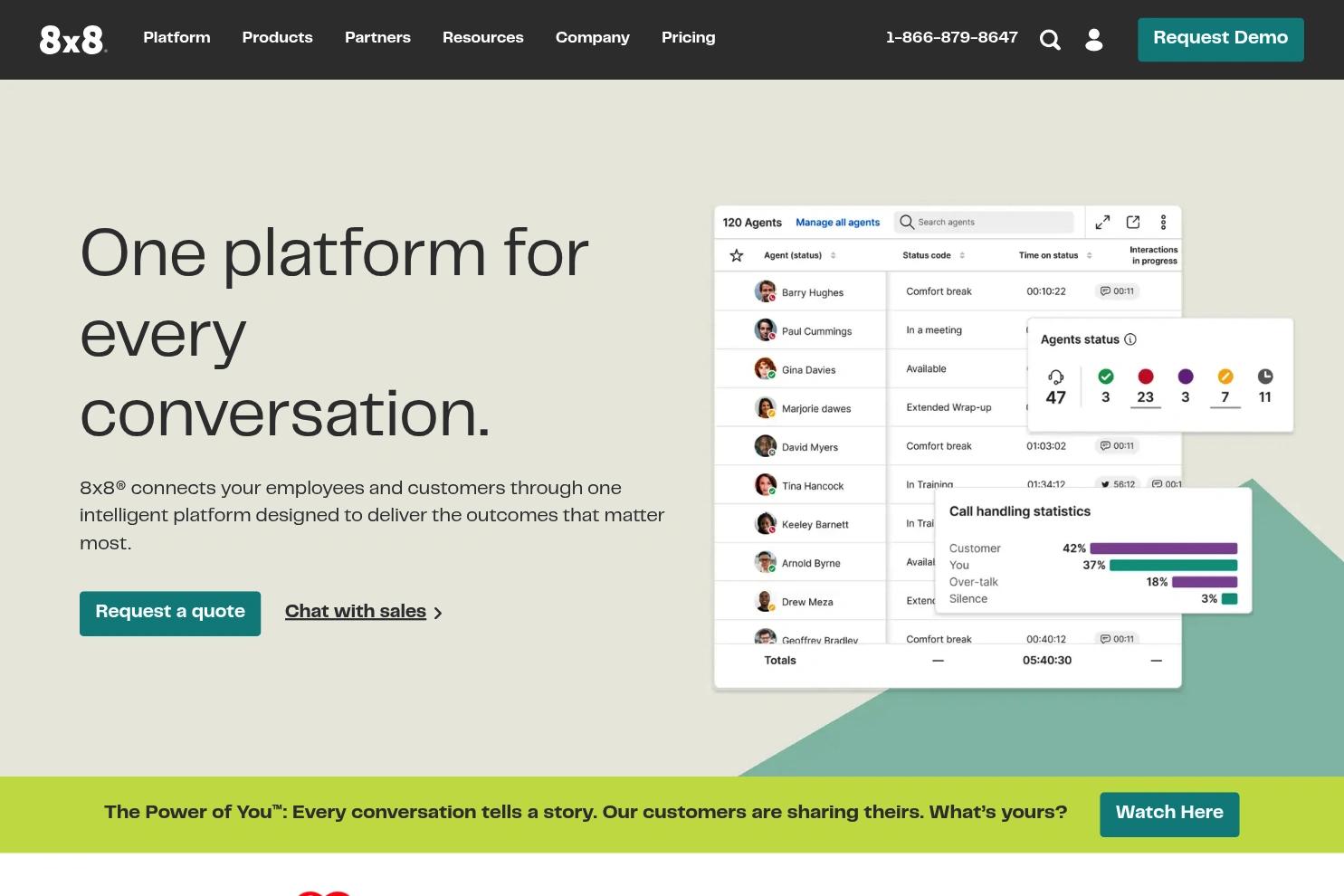Image resolution: width=1344 pixels, height=896 pixels.
Task: Click the 8x8 logo
Action: [x=73, y=39]
